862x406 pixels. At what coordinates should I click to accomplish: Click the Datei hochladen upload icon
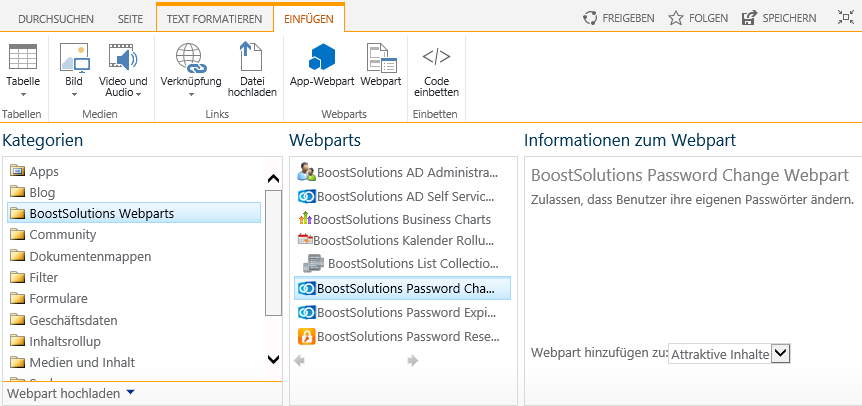(252, 56)
